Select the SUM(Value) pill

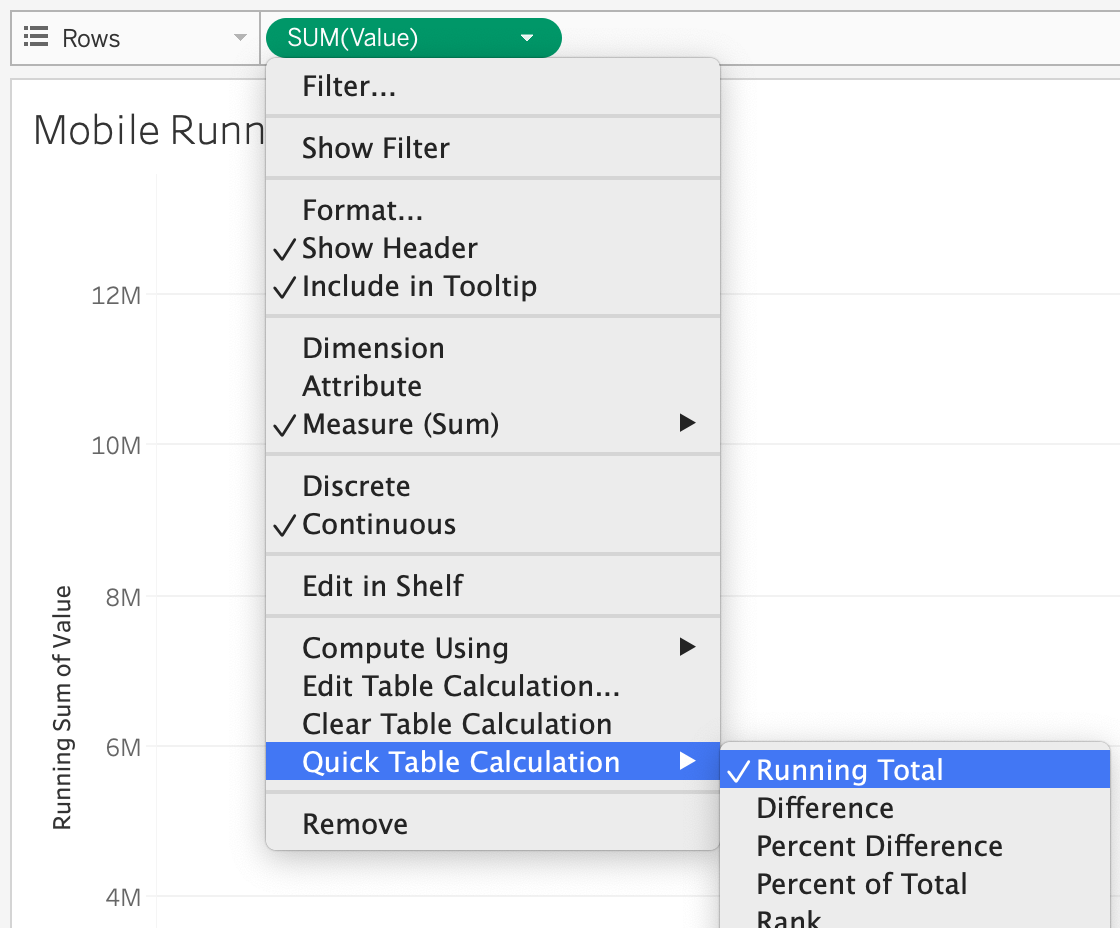(414, 38)
